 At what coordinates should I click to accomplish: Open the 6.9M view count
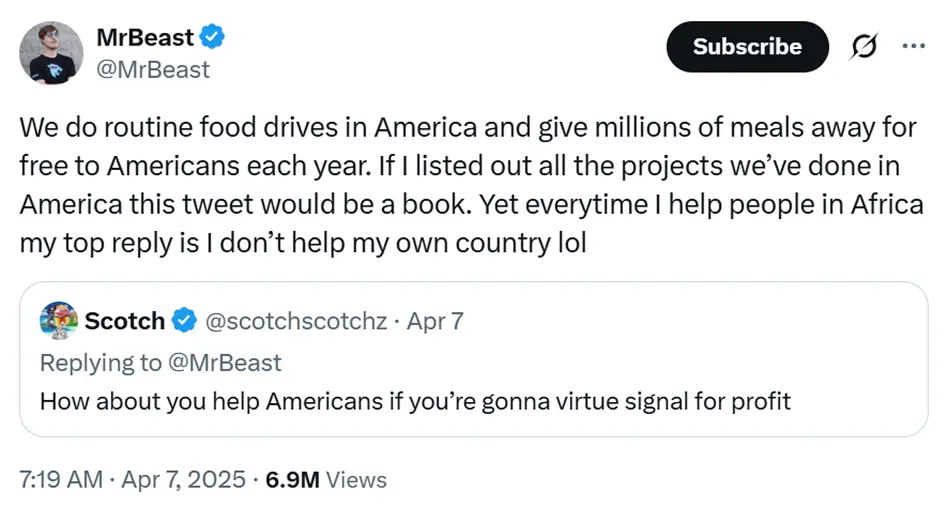point(292,479)
